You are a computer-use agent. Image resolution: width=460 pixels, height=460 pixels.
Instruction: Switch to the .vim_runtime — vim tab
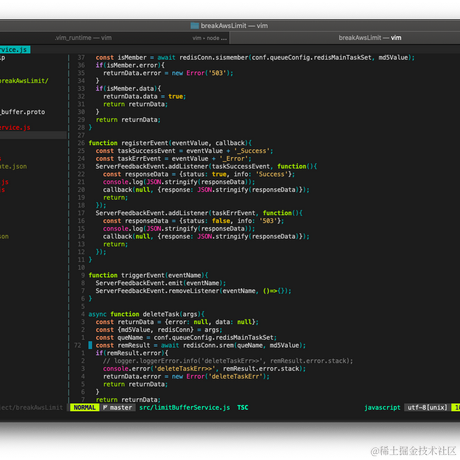(x=83, y=38)
